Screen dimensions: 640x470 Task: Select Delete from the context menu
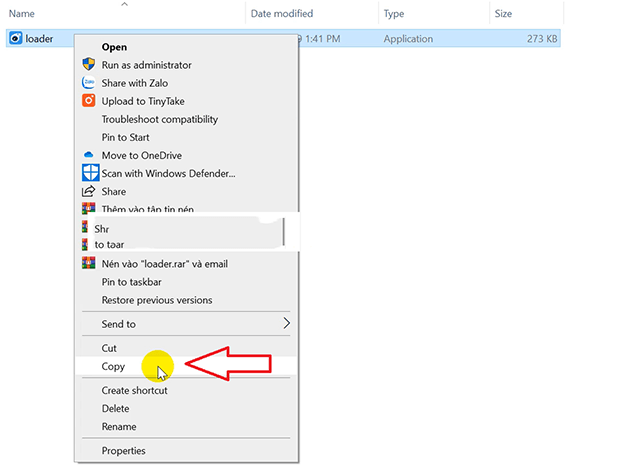[x=115, y=409]
